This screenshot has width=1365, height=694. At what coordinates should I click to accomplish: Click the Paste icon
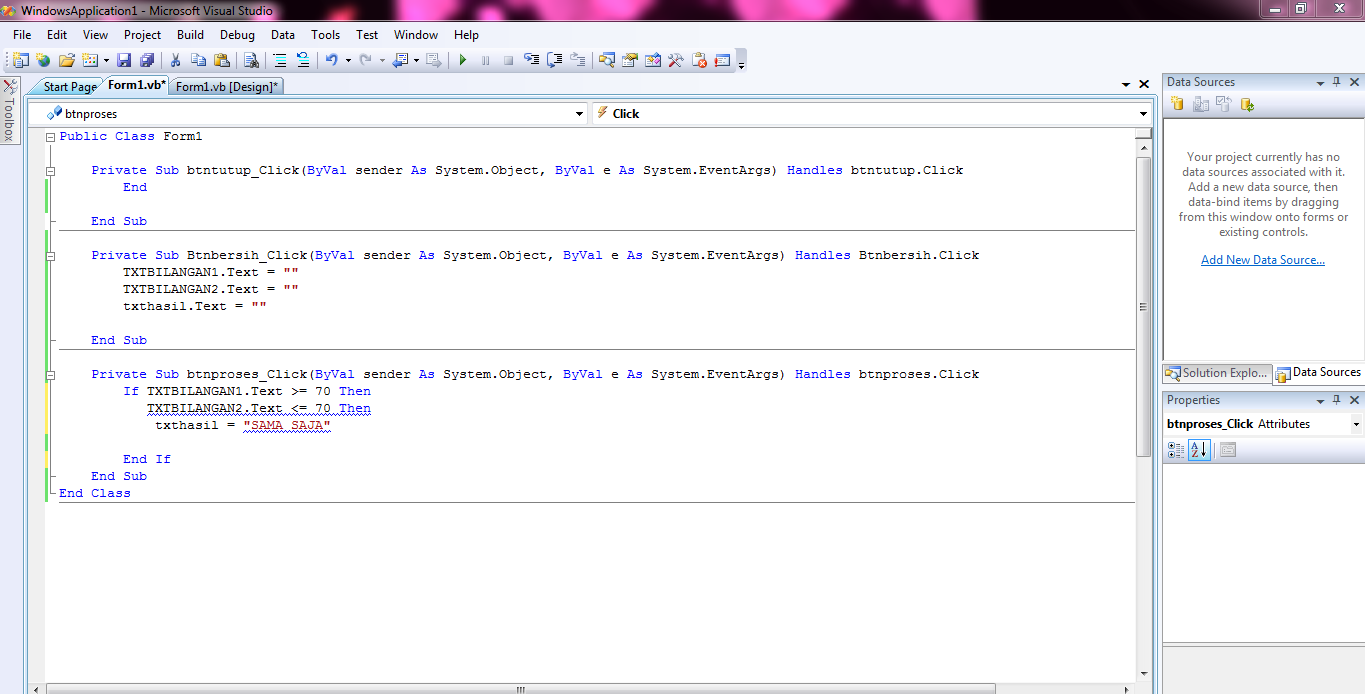(220, 60)
